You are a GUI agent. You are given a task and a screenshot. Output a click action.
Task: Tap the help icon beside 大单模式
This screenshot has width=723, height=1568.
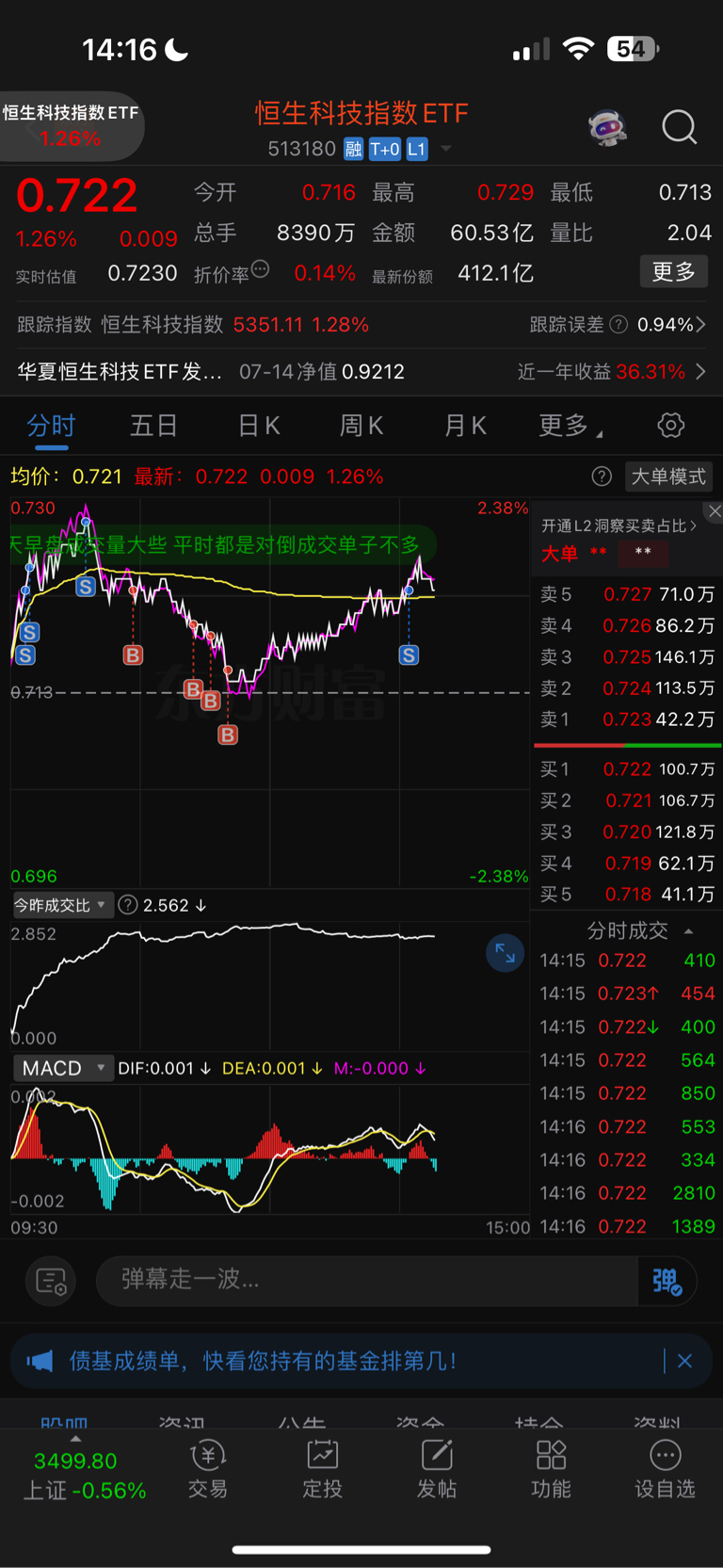602,477
